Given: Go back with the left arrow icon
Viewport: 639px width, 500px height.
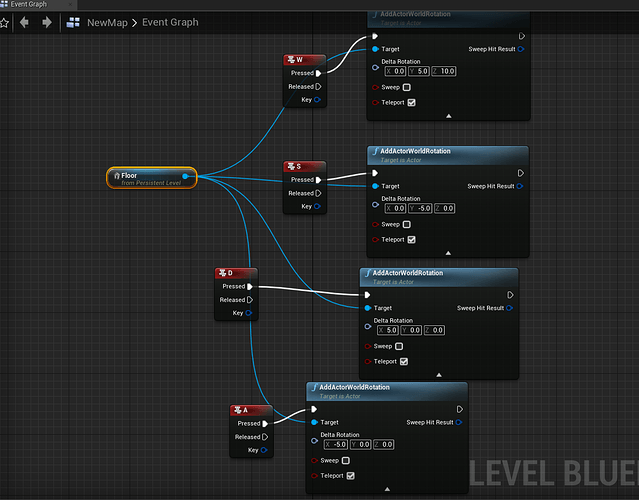Looking at the screenshot, I should pyautogui.click(x=24, y=22).
